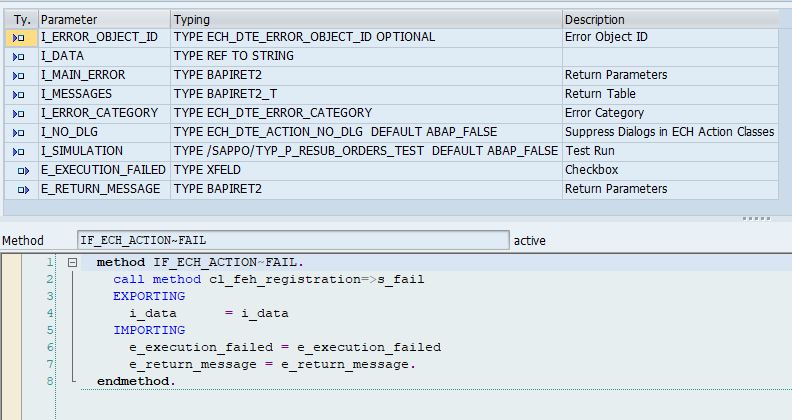Click exporting icon for E_EXECUTION_FAILED row

[x=23, y=171]
